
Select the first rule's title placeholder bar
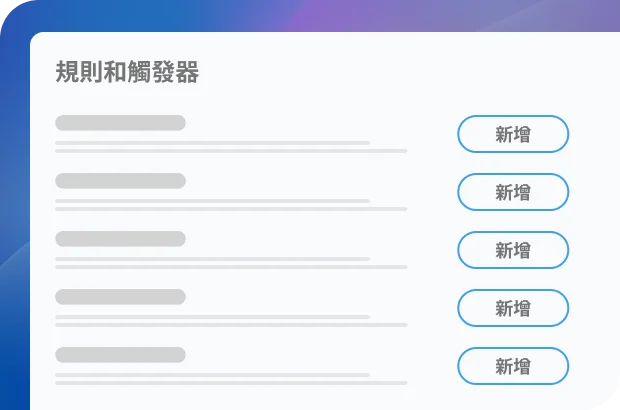point(120,123)
